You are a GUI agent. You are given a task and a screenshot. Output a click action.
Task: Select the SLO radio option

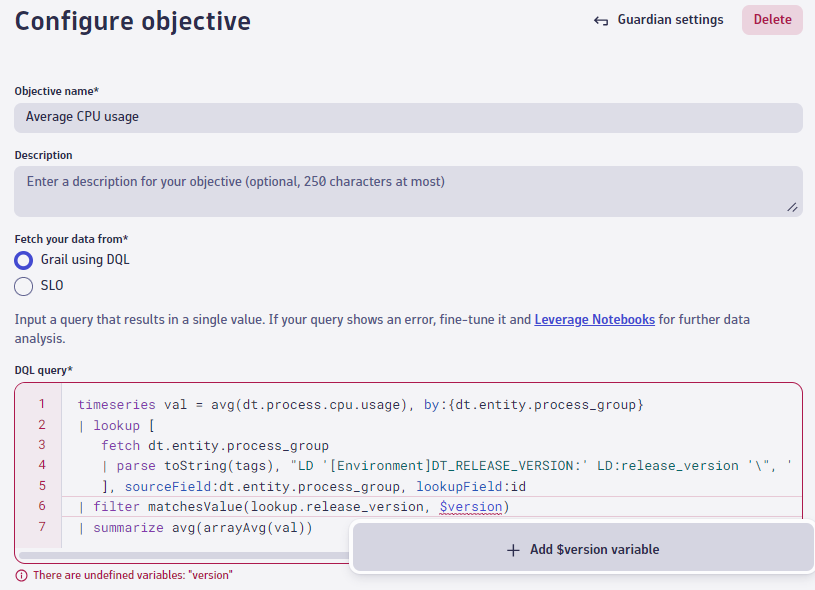23,286
